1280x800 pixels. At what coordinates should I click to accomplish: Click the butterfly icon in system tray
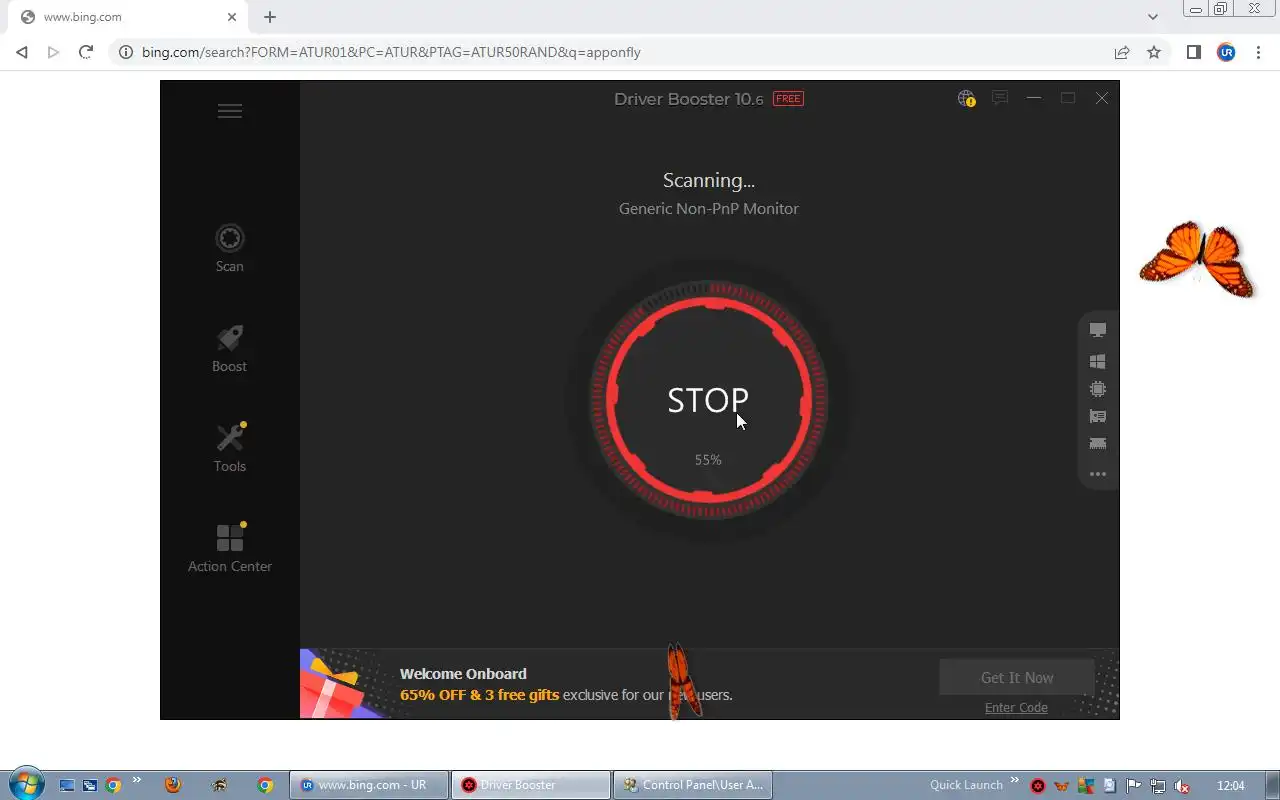click(x=1062, y=786)
